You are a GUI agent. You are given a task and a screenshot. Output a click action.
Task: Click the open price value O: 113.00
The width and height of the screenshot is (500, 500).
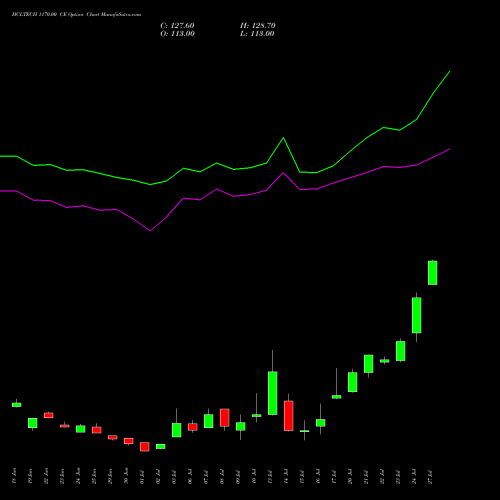pyautogui.click(x=177, y=34)
